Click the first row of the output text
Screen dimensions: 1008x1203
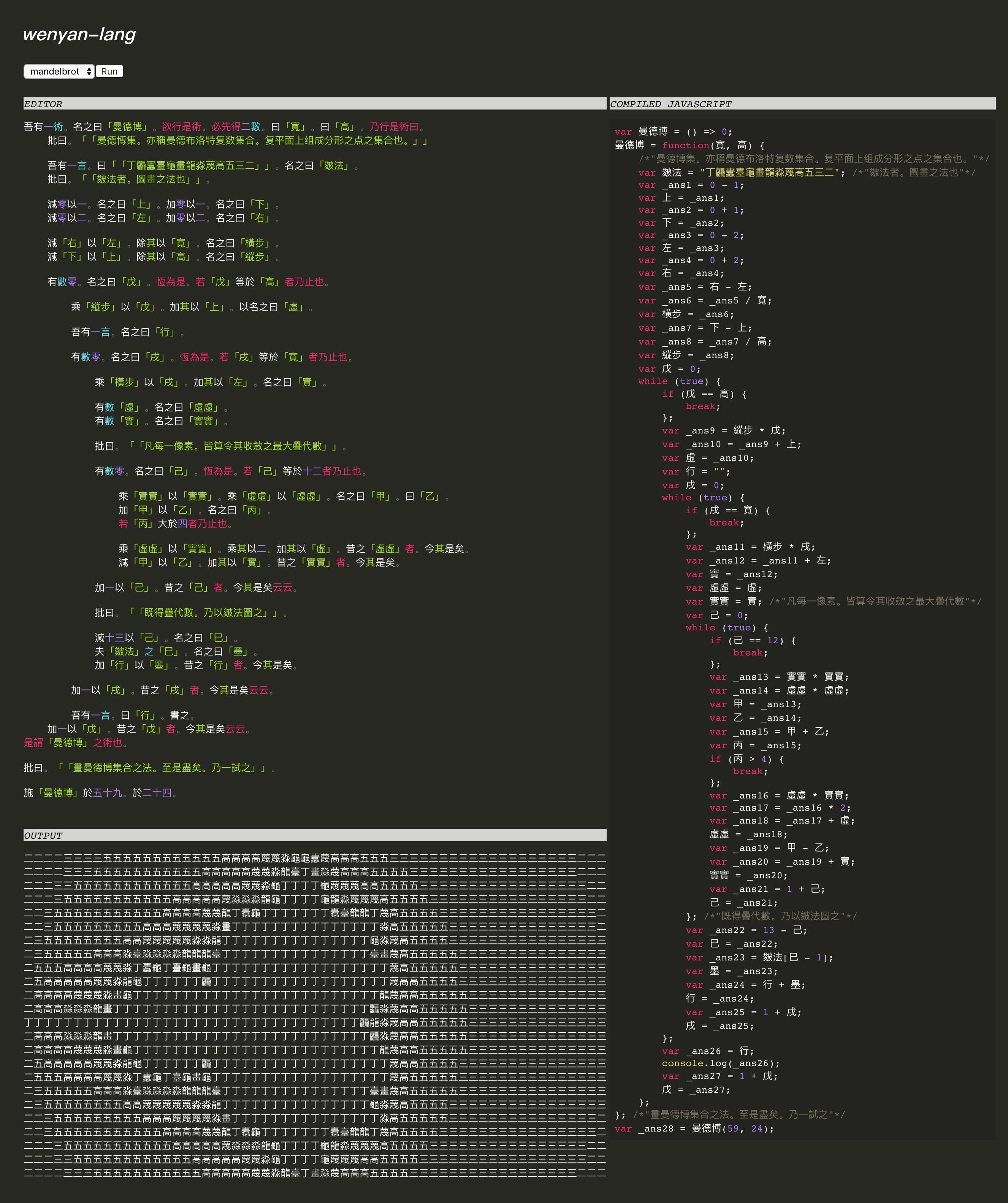(314, 858)
